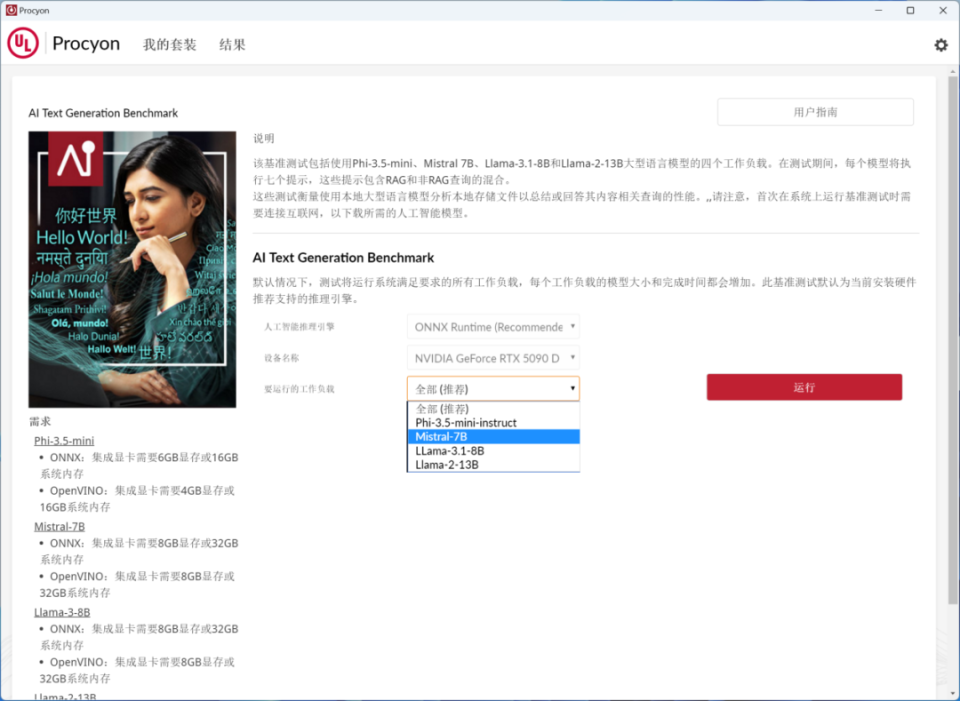Click the bold AI Text Generation Benchmark heading
Screen dimensions: 960x701
click(343, 258)
